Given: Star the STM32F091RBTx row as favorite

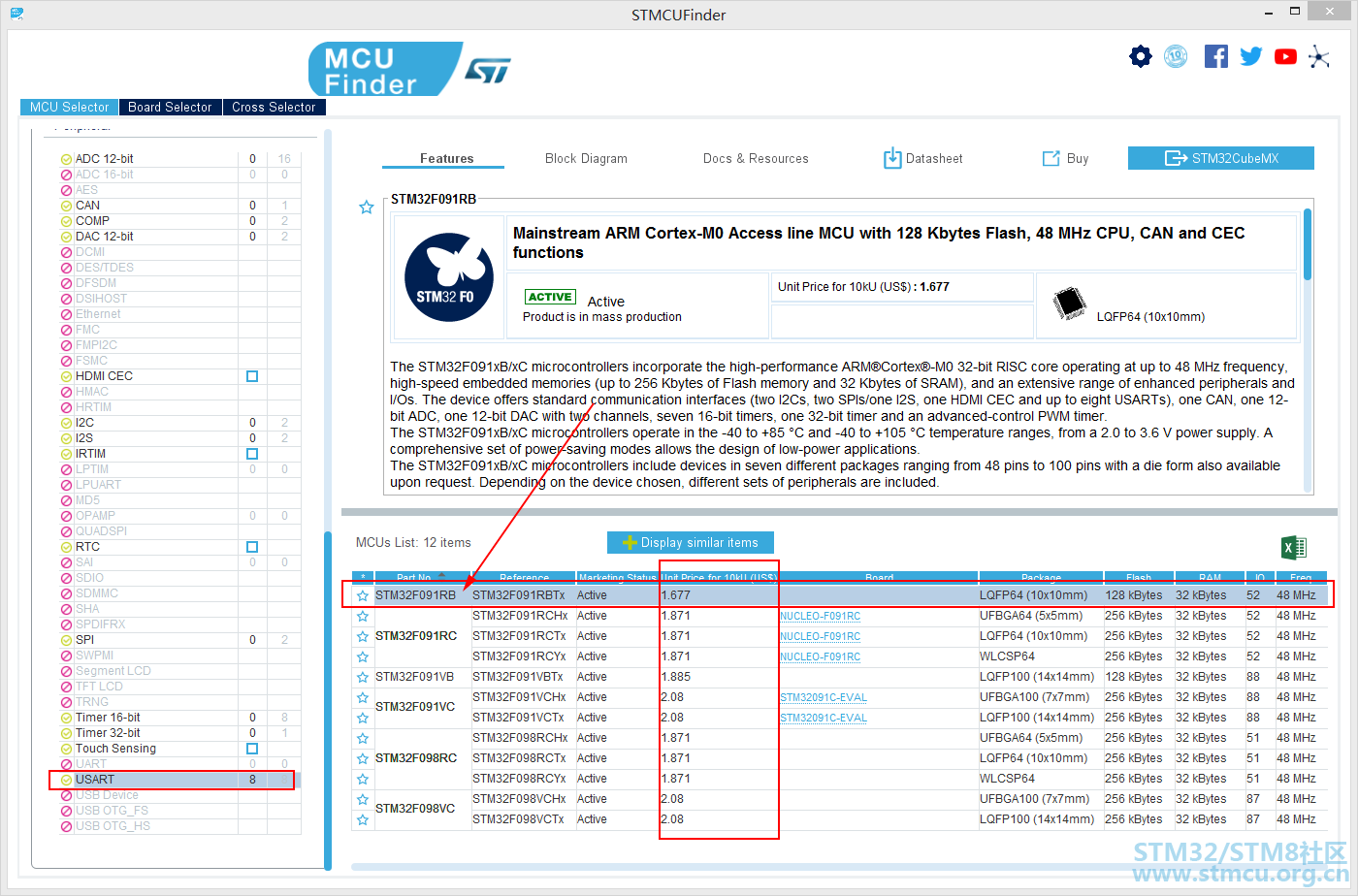Looking at the screenshot, I should [363, 595].
